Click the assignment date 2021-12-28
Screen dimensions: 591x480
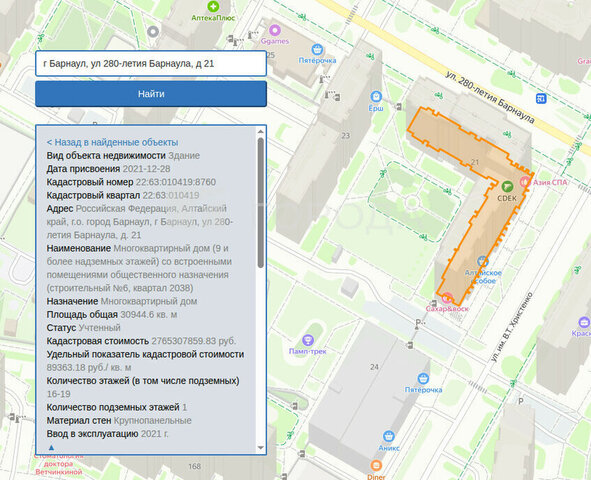tap(147, 169)
